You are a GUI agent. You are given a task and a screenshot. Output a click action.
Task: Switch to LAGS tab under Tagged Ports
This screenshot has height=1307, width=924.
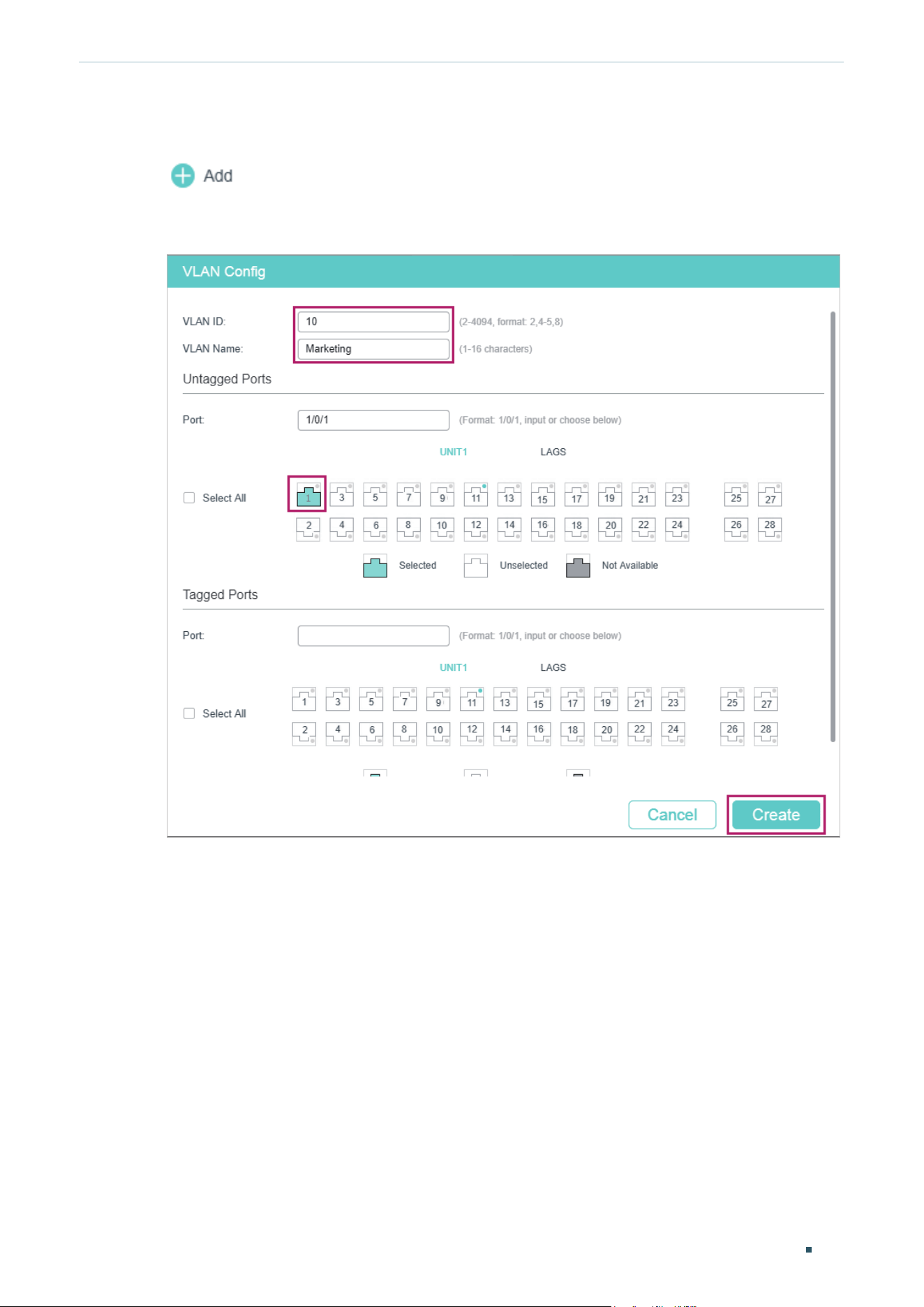(553, 667)
